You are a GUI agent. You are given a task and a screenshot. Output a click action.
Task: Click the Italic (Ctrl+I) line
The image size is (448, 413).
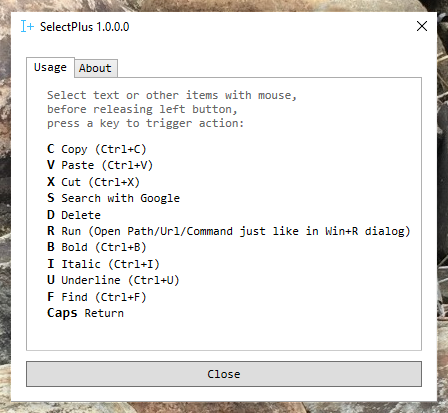click(x=110, y=264)
